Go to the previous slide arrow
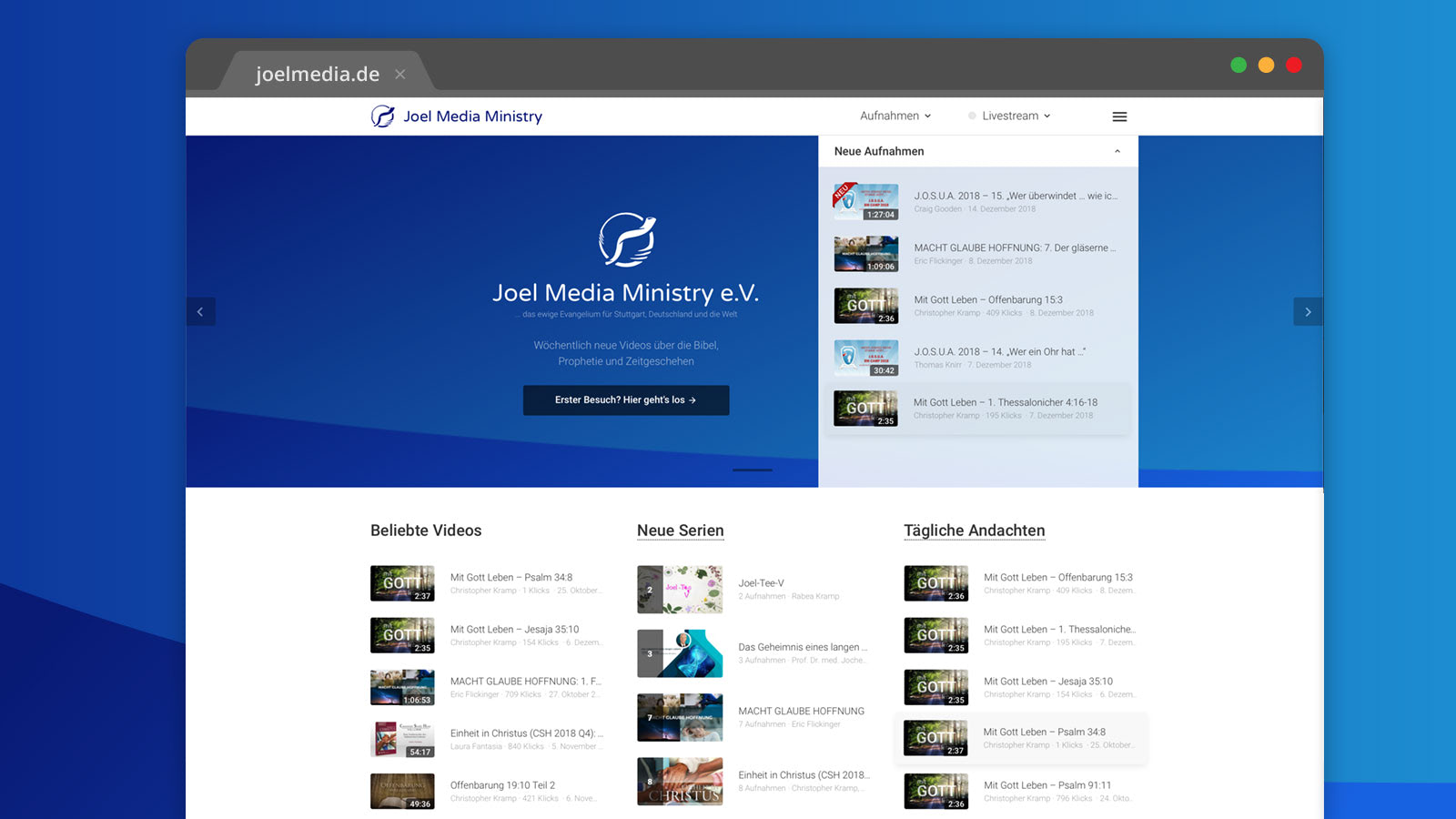 [x=200, y=312]
